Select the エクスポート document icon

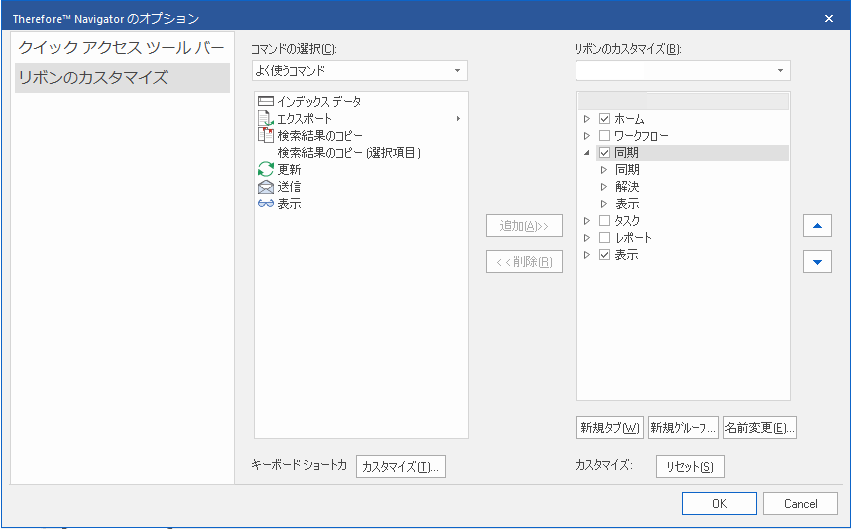[265, 118]
